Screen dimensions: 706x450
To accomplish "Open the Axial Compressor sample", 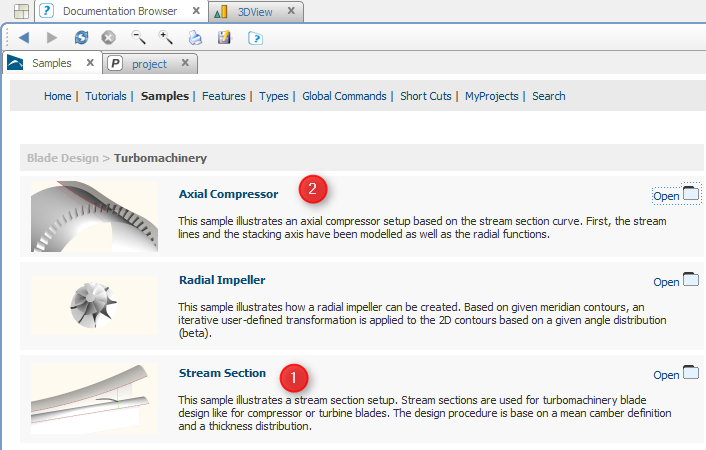I will click(666, 196).
